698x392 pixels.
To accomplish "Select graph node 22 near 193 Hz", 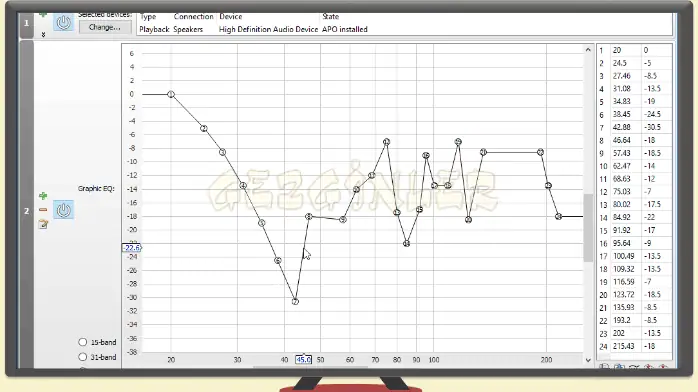I will [x=540, y=152].
